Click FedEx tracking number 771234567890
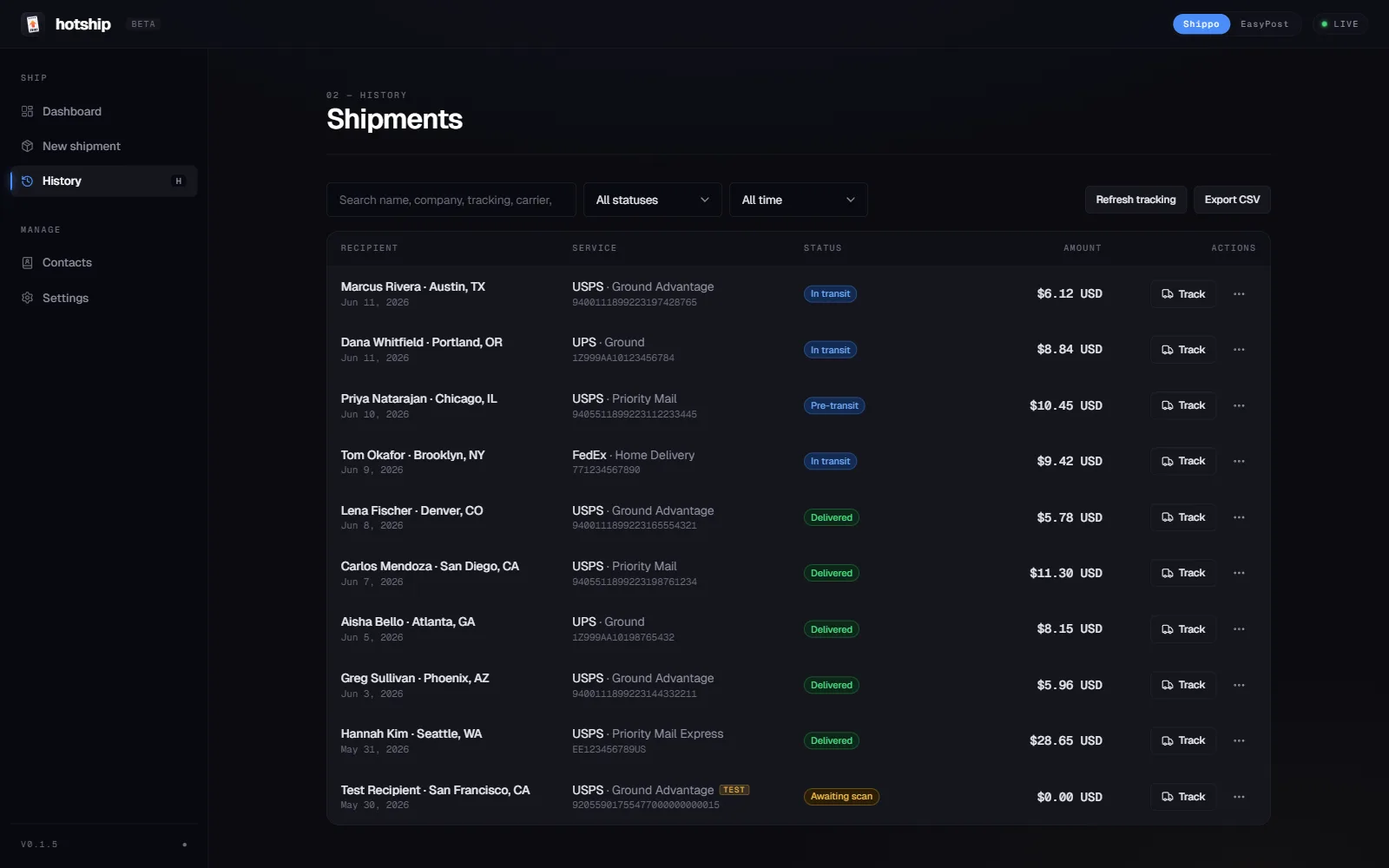 tap(606, 470)
